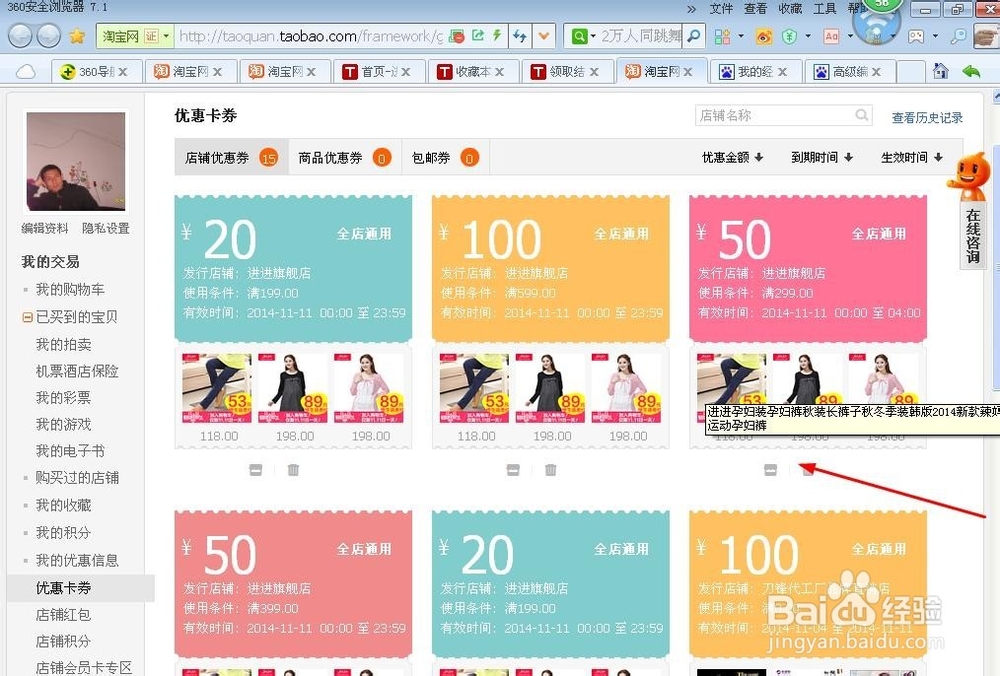Click search magnifier in 店铺名称 field

[862, 115]
